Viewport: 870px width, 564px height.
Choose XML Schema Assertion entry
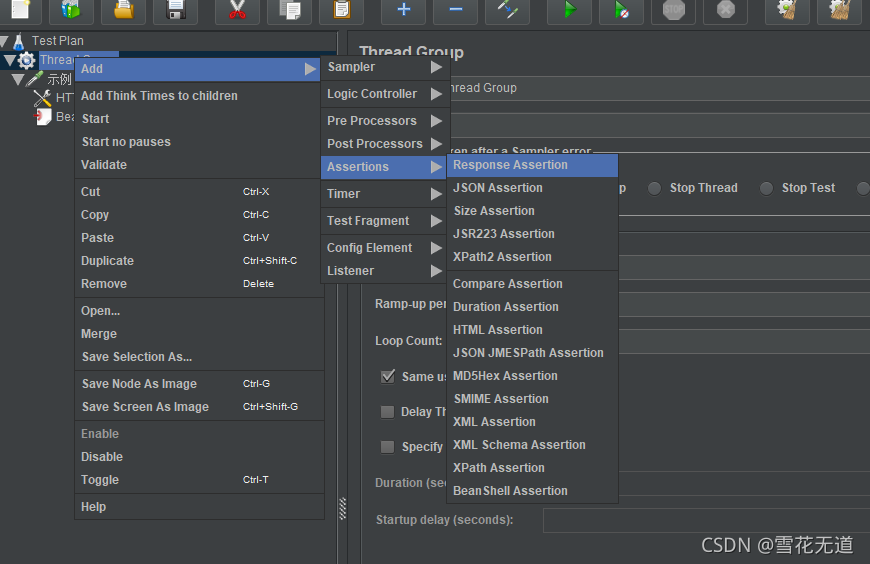(533, 445)
